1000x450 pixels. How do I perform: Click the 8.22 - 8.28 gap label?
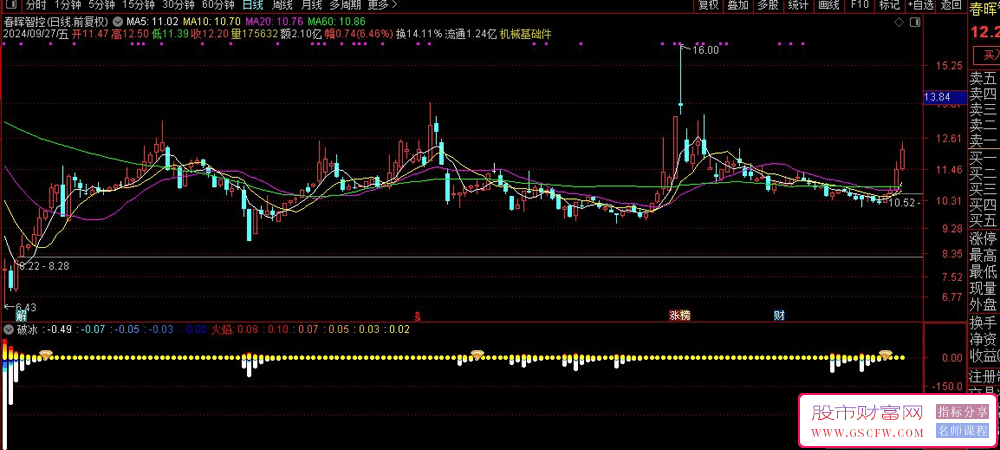point(44,265)
